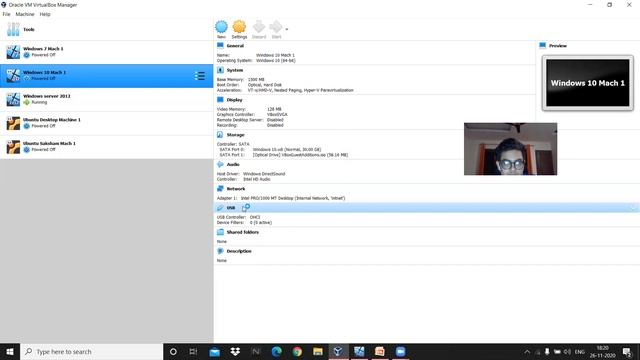
Task: Click the USB section plug icon
Action: point(220,208)
